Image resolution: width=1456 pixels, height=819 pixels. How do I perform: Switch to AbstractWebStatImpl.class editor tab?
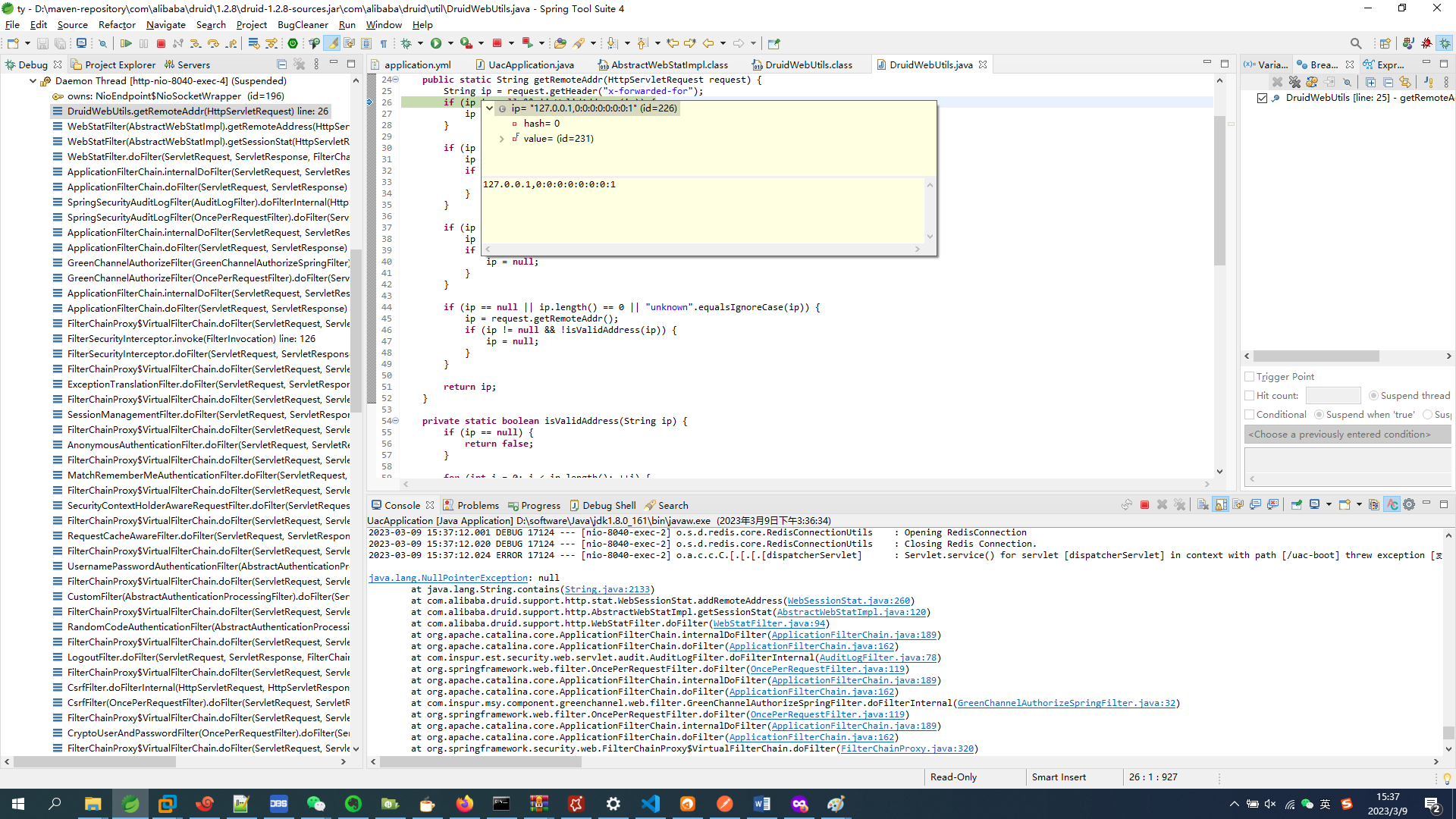point(663,65)
